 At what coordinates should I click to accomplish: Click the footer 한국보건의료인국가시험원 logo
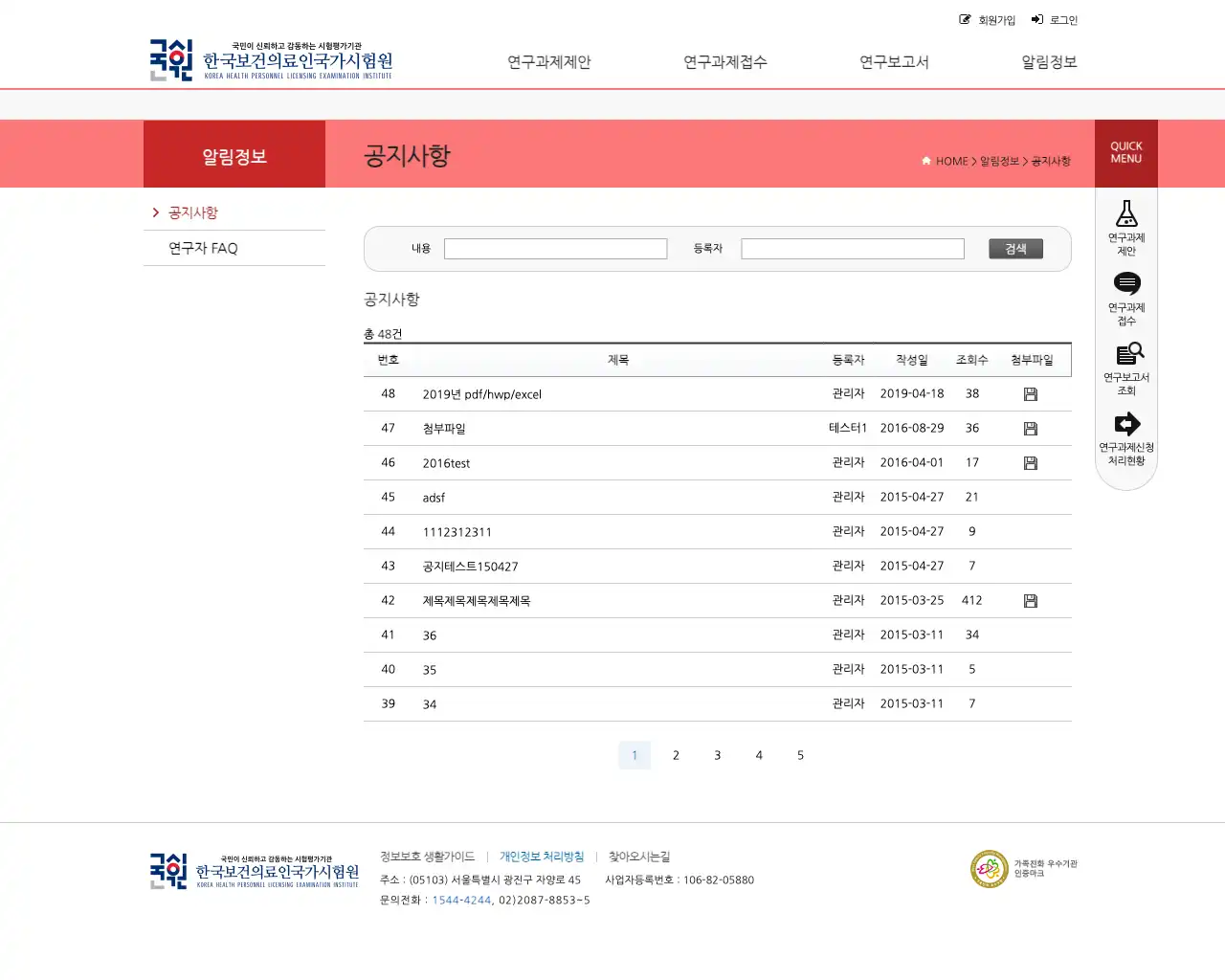255,871
